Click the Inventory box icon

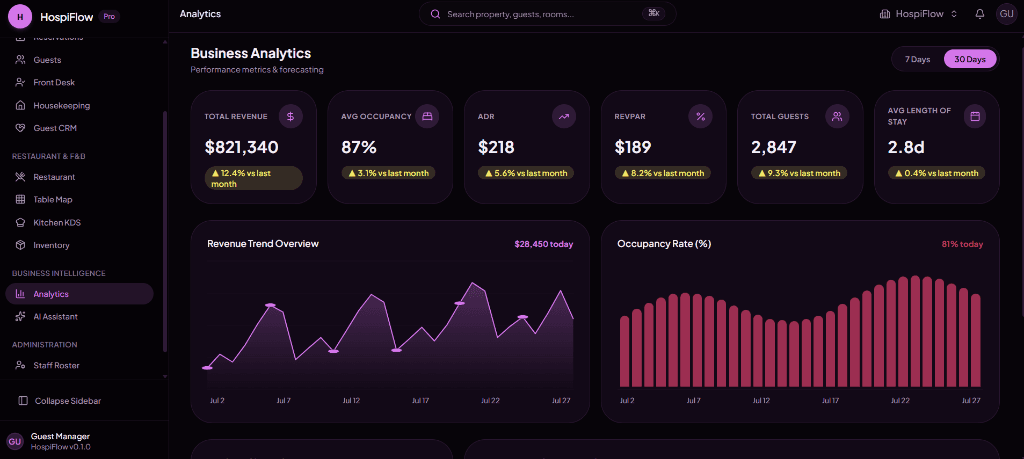pos(20,245)
